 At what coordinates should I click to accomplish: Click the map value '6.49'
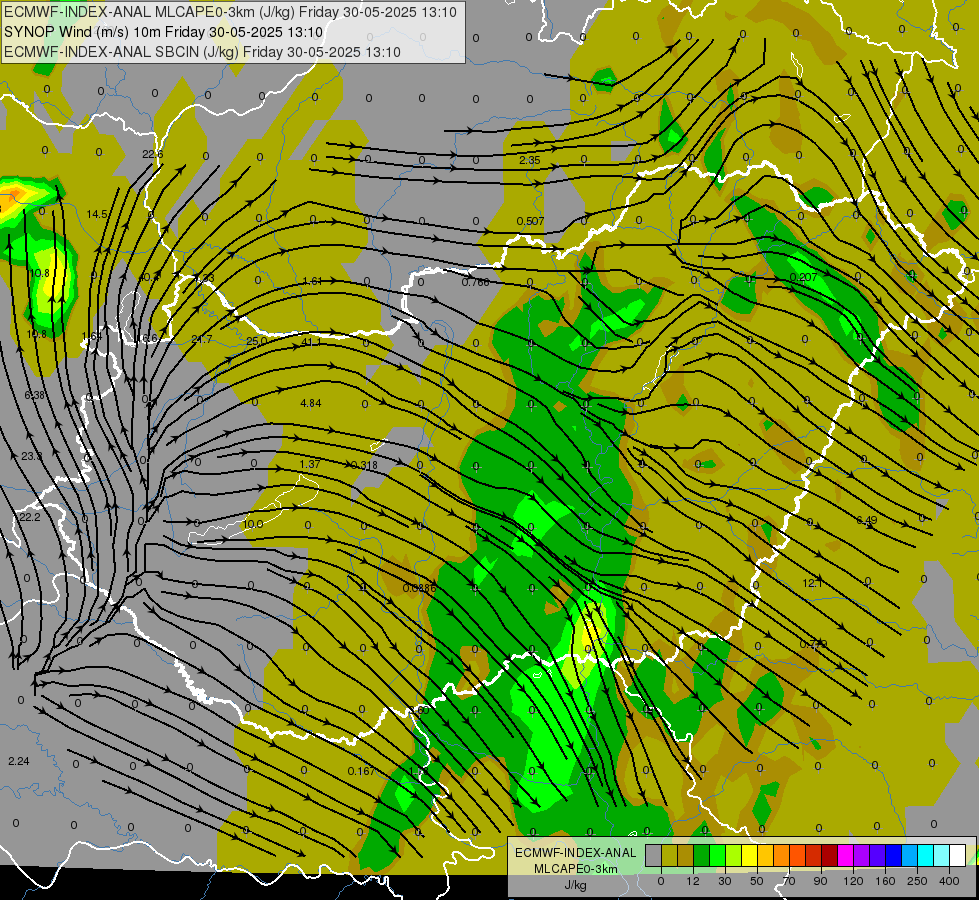(867, 520)
